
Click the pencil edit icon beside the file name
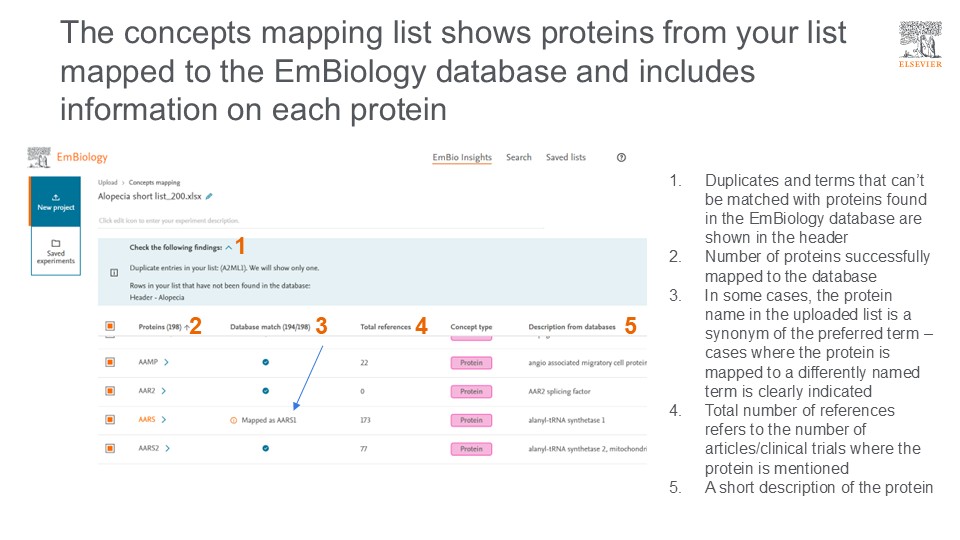point(209,196)
